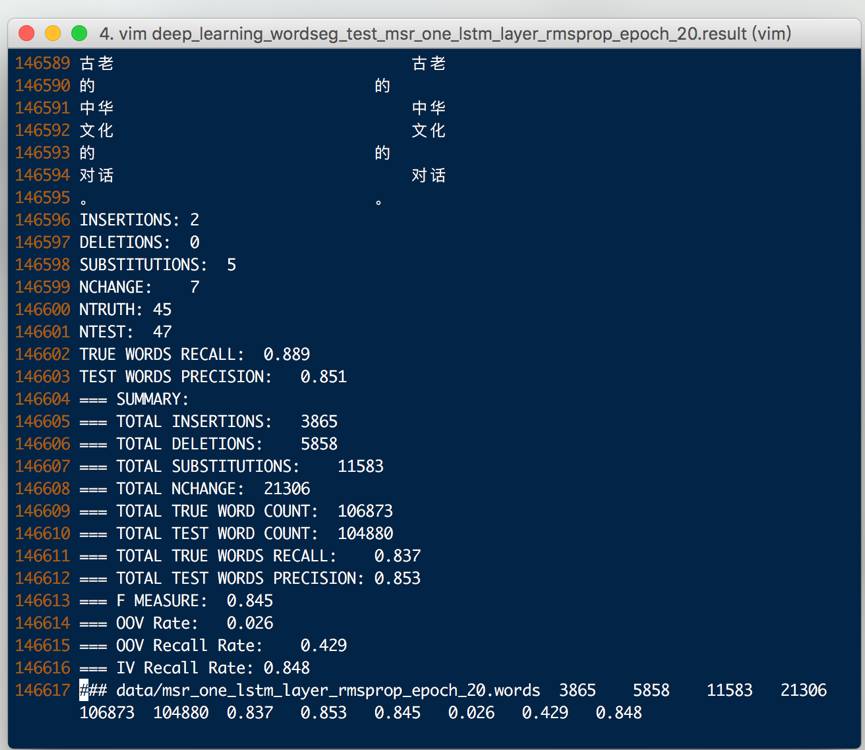Select the TRUE WORDS RECALL value 0.889
The height and width of the screenshot is (750, 865).
point(287,354)
